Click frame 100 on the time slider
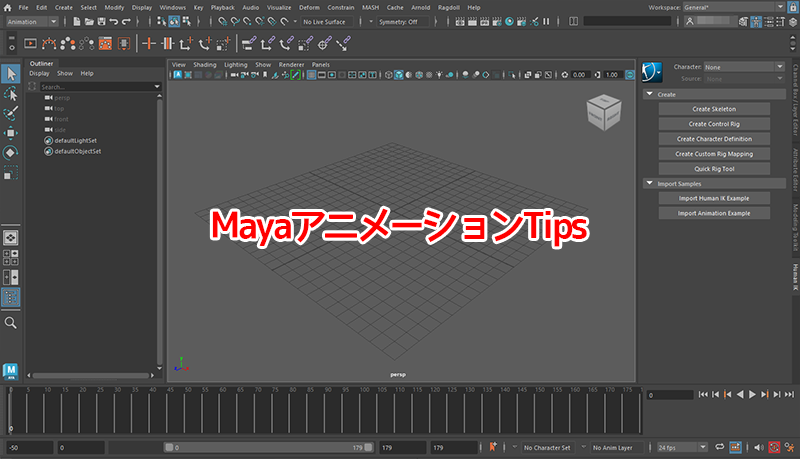 point(361,411)
